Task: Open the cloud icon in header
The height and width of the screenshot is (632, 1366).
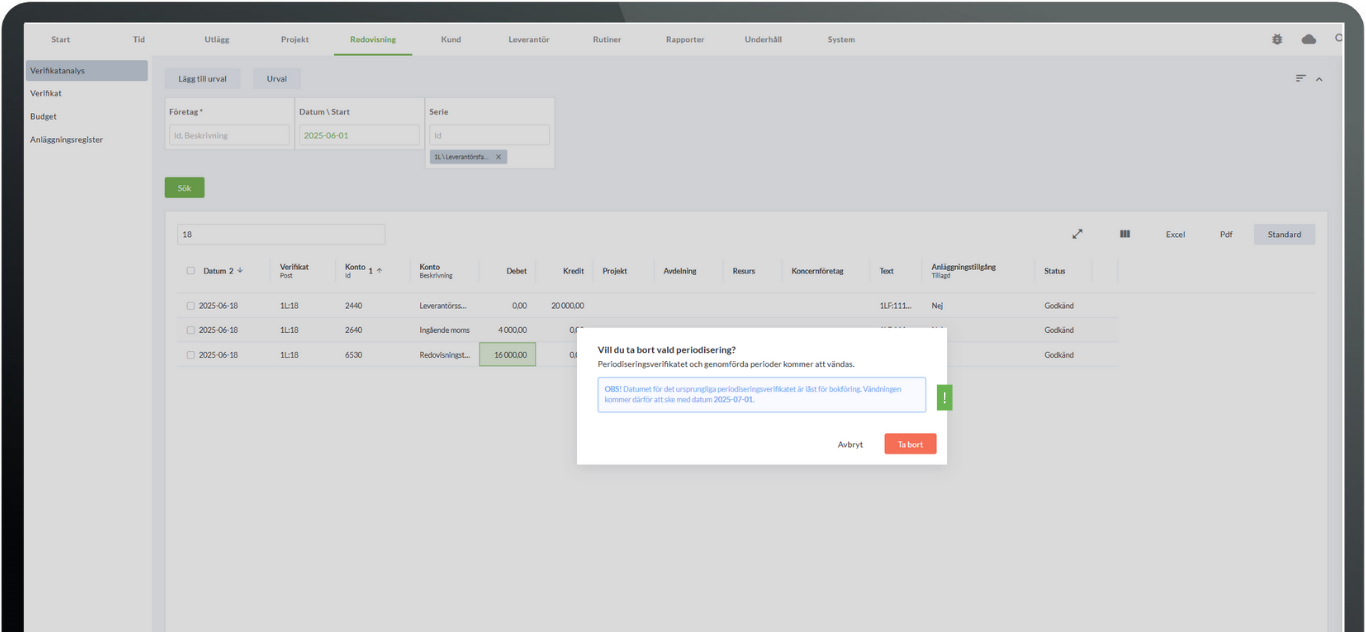Action: 1308,39
